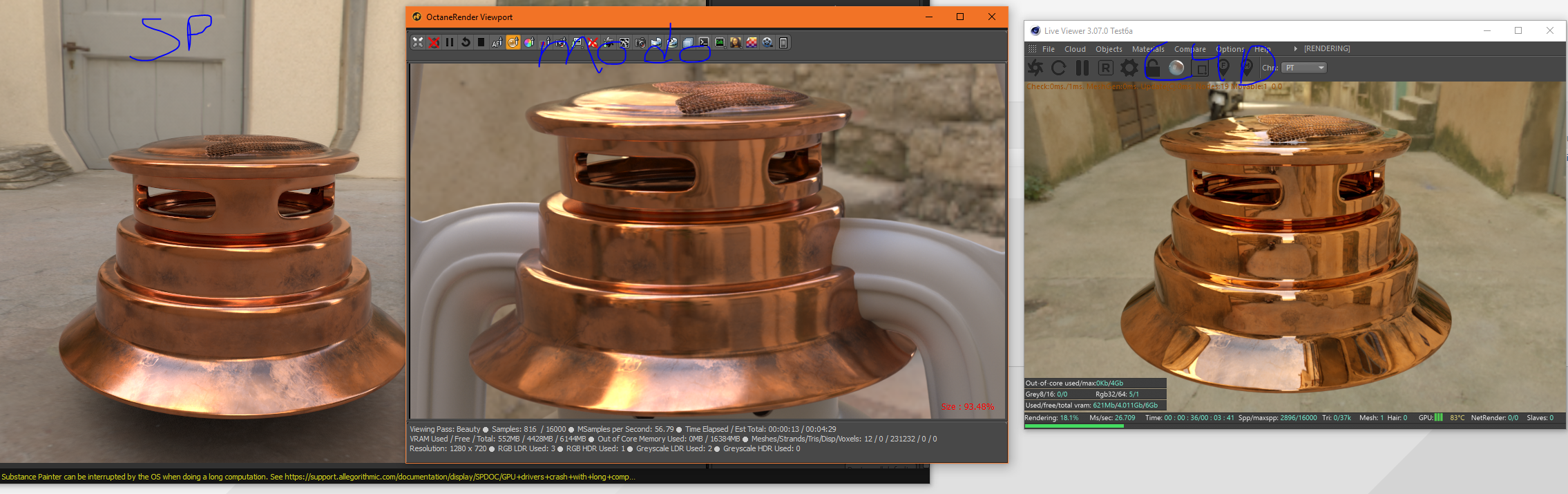The height and width of the screenshot is (494, 1568).
Task: Restart the render with Live Viewer circular arrow
Action: point(1058,68)
